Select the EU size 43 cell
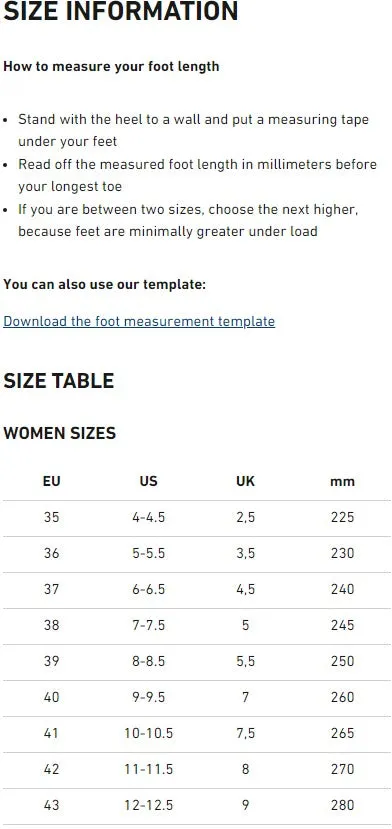 51,805
